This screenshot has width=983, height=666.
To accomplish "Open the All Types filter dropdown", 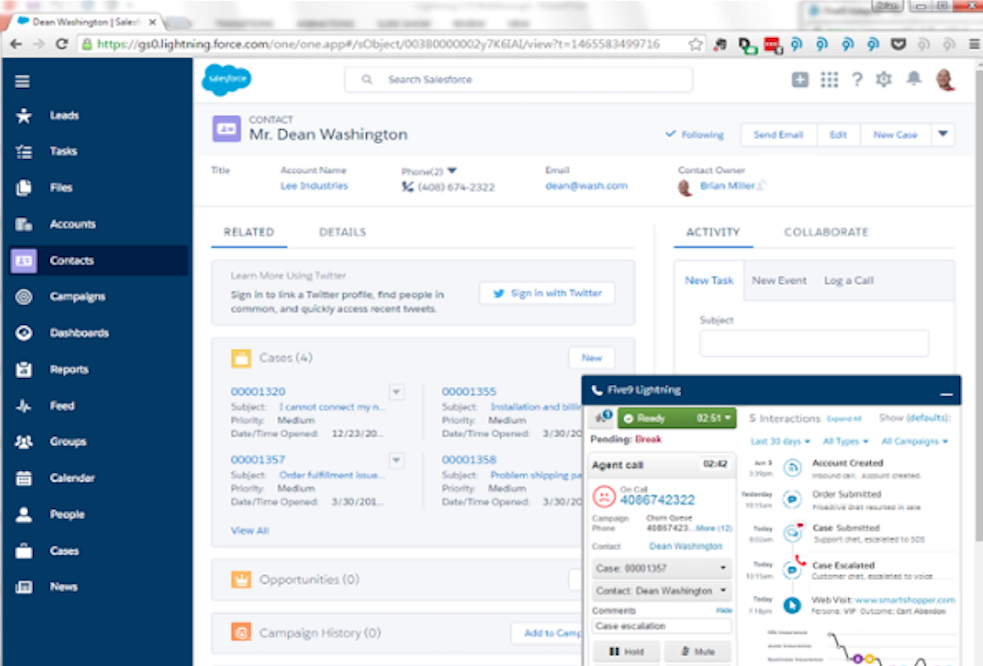I will coord(846,441).
